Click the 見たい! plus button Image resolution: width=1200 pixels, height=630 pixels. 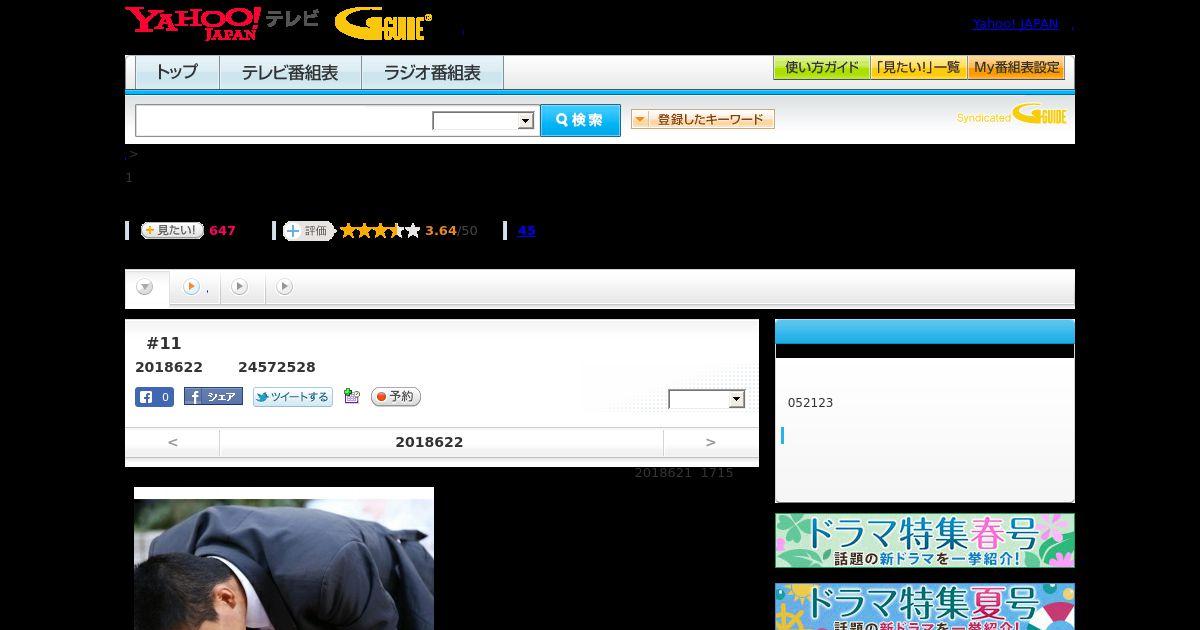pyautogui.click(x=172, y=230)
